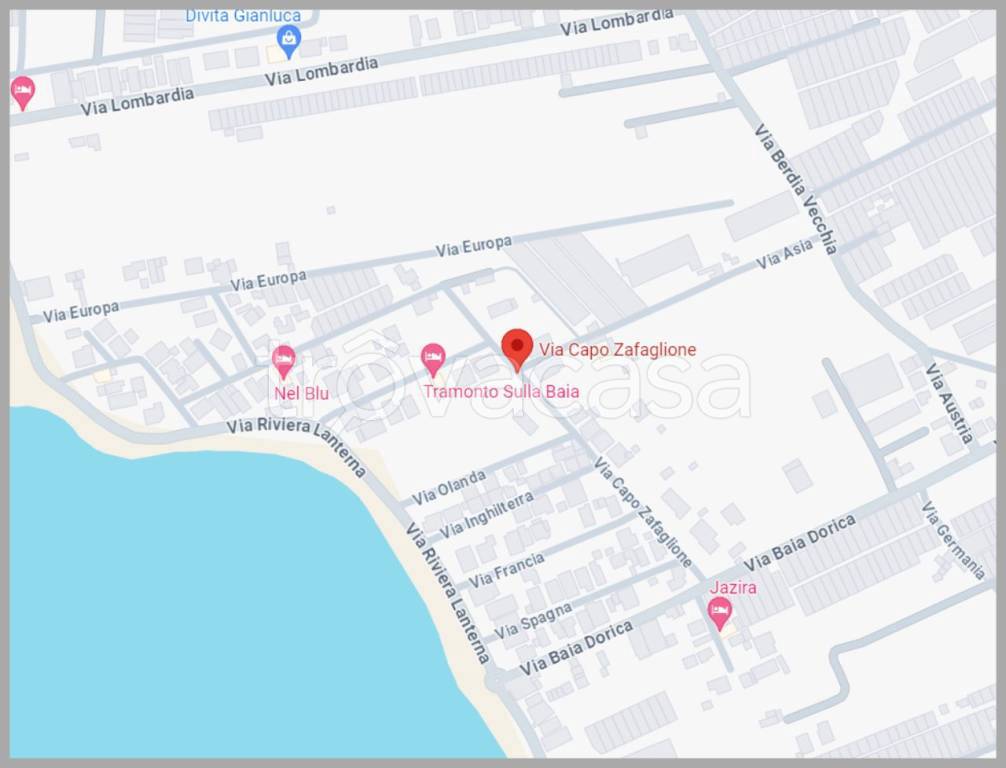Click the red Via Capo Zafaglione location pin
This screenshot has width=1006, height=768.
(x=517, y=350)
